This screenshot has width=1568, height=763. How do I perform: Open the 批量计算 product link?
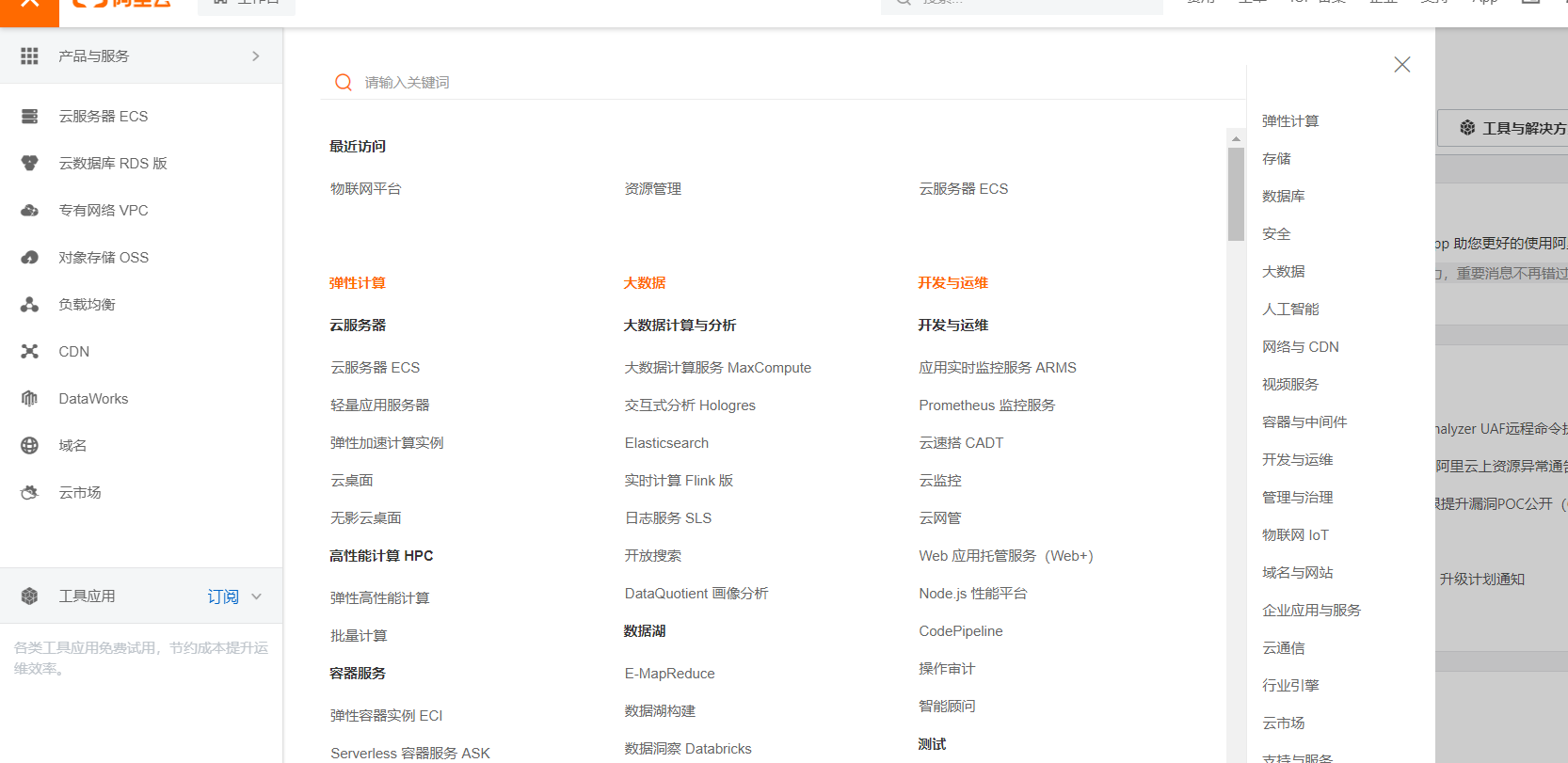359,636
